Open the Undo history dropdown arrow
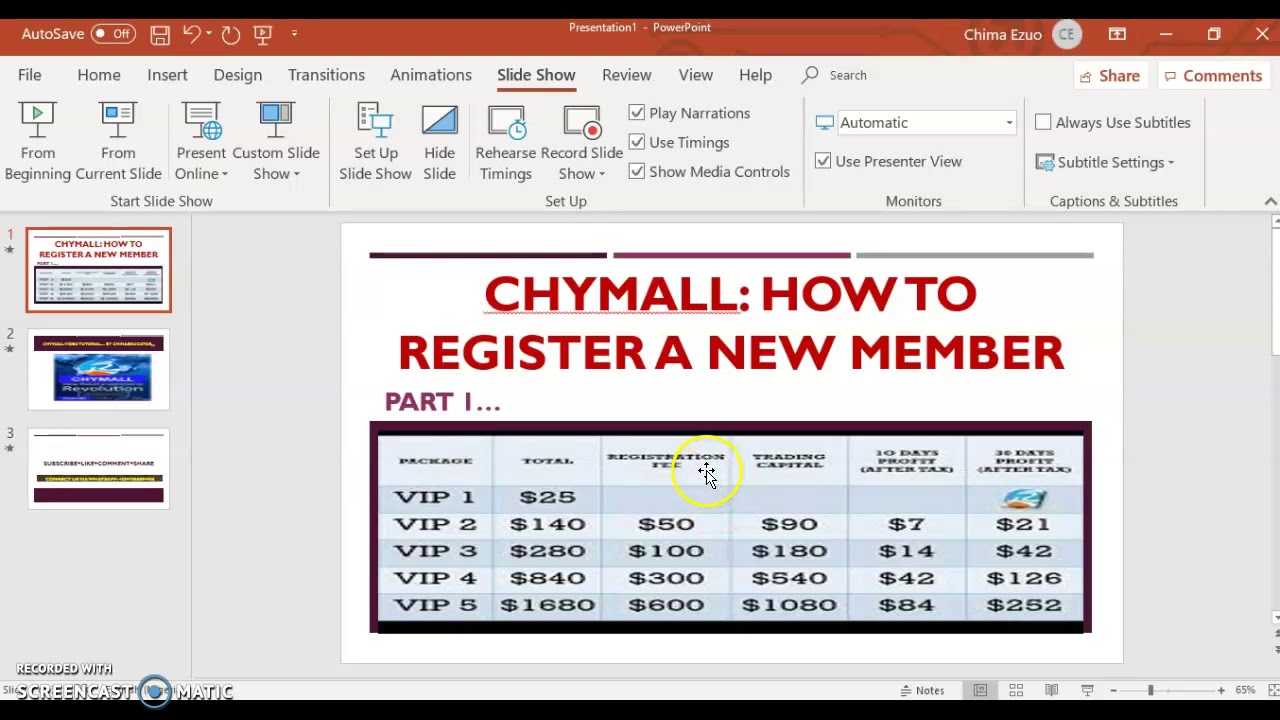The image size is (1280, 720). tap(208, 34)
